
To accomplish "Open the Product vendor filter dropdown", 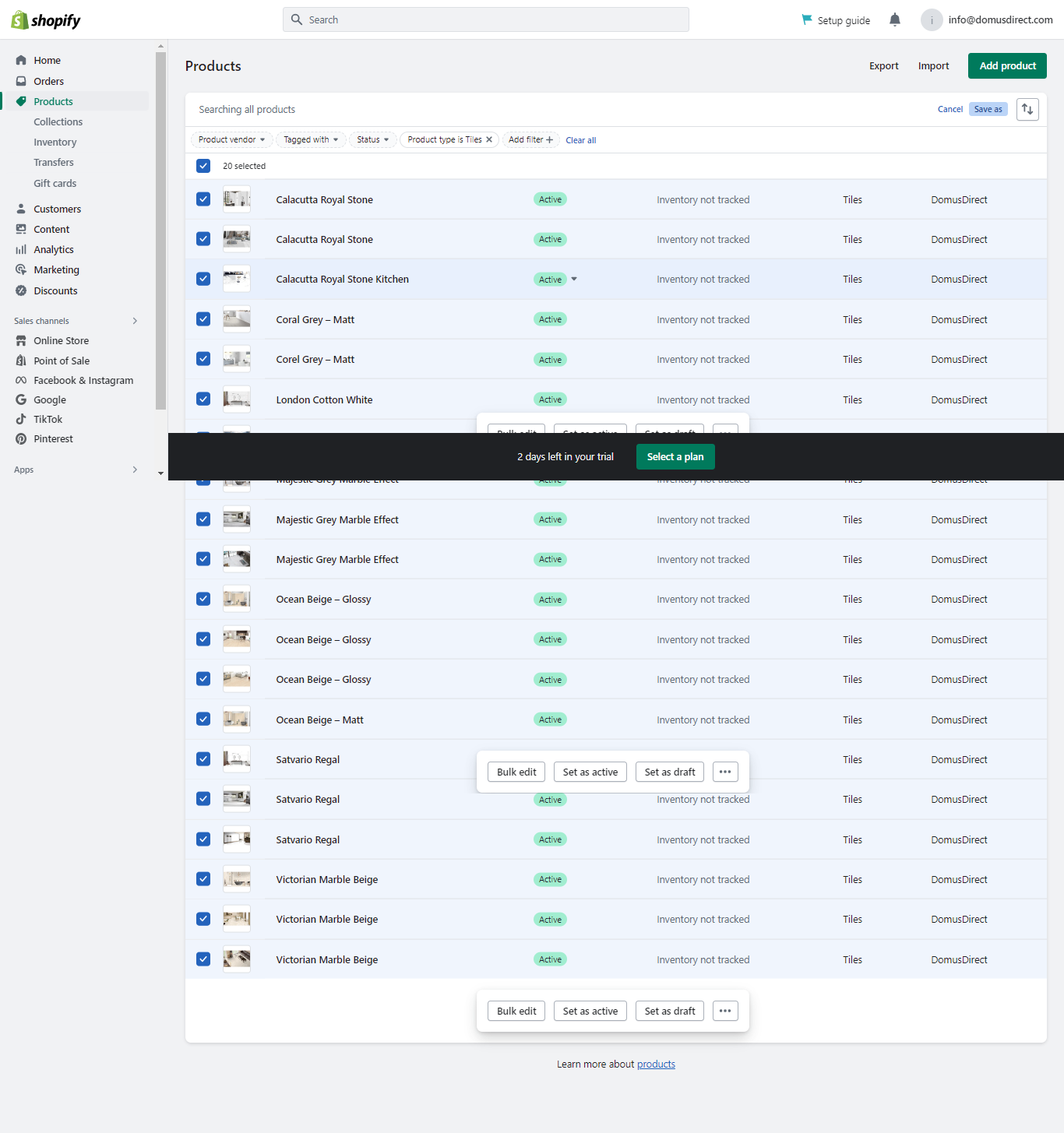I will point(231,140).
